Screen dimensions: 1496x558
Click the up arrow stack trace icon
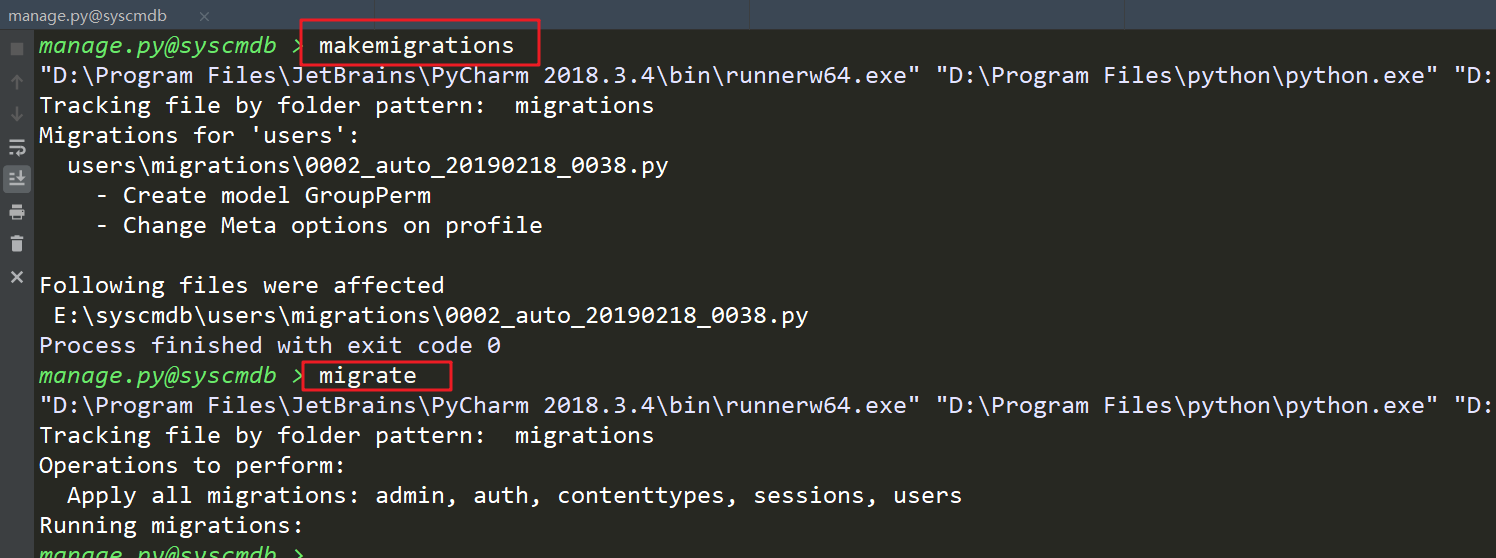point(17,82)
